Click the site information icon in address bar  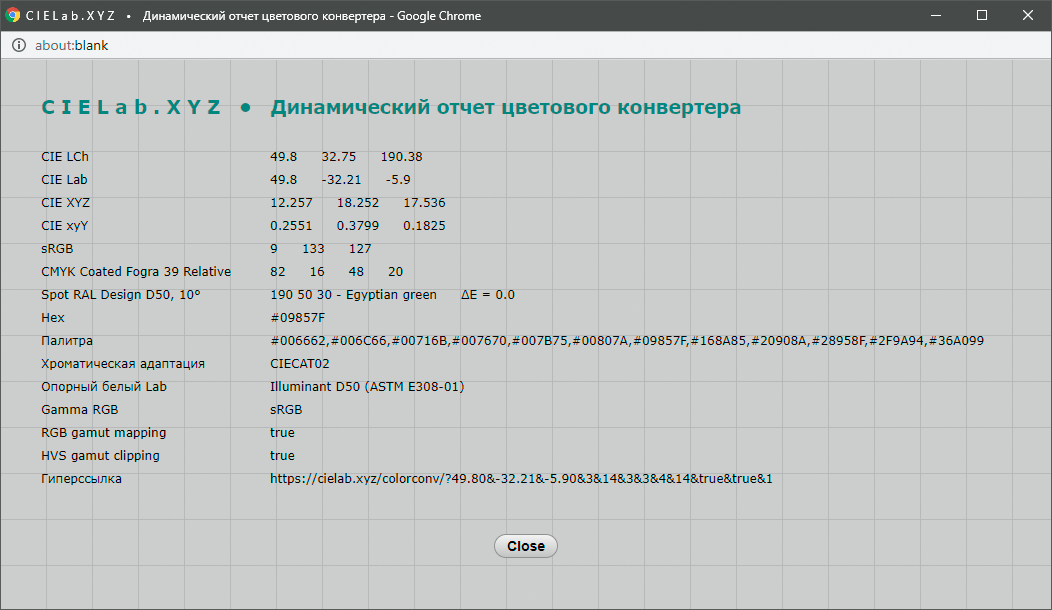[18, 46]
